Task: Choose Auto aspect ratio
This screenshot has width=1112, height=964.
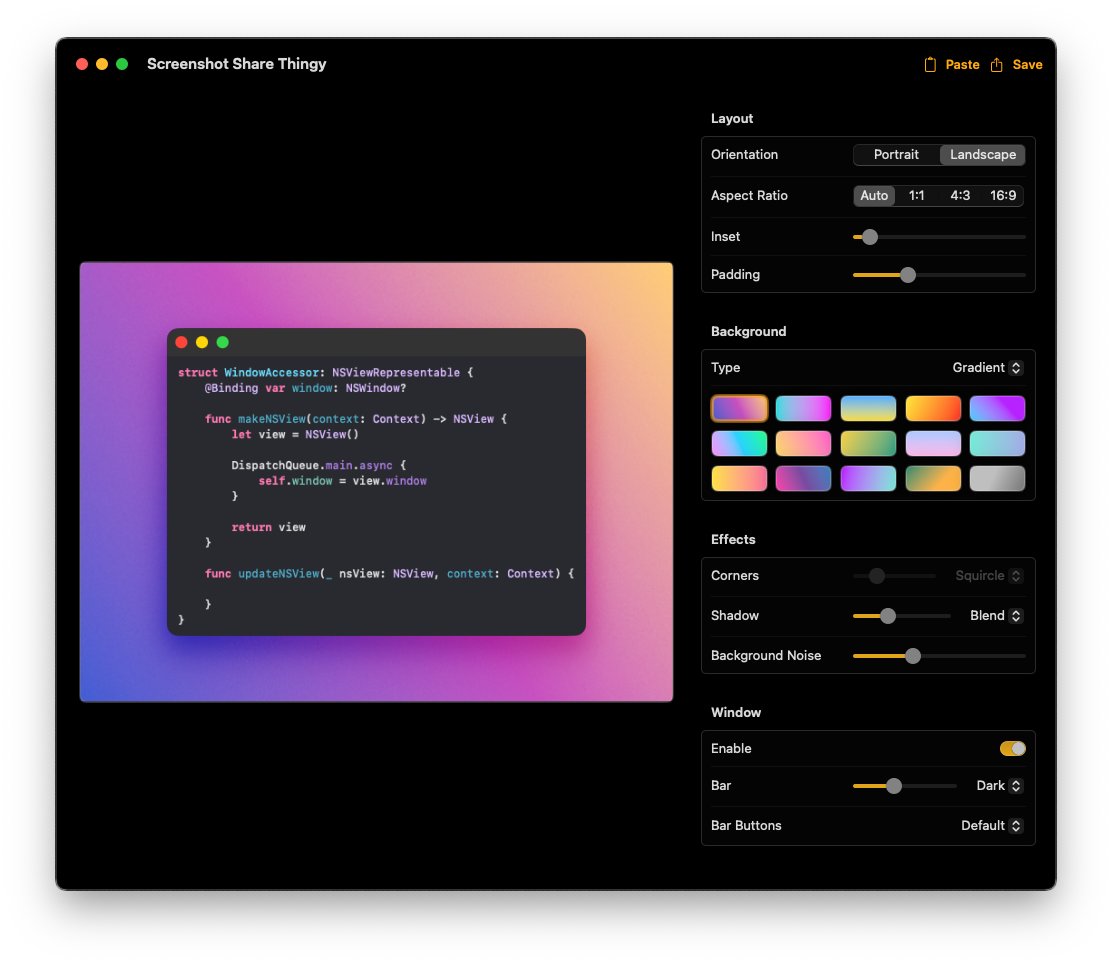Action: pos(874,196)
